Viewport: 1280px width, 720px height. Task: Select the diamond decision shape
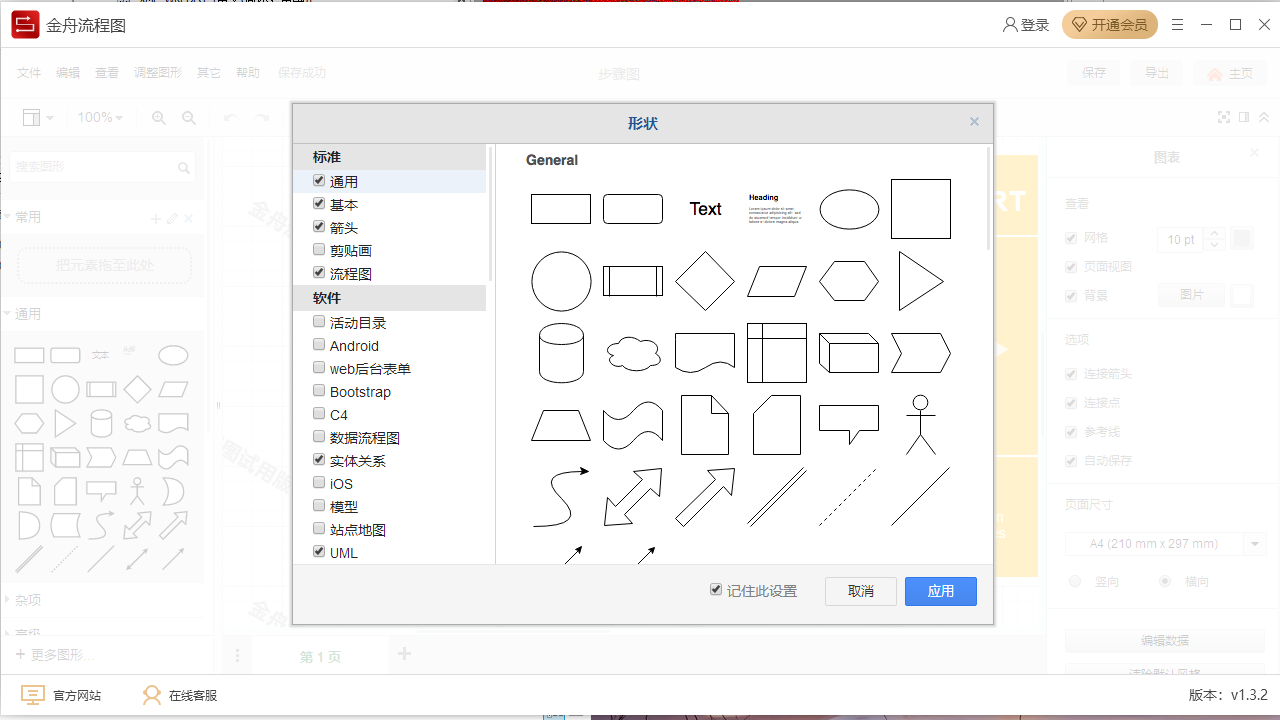705,281
